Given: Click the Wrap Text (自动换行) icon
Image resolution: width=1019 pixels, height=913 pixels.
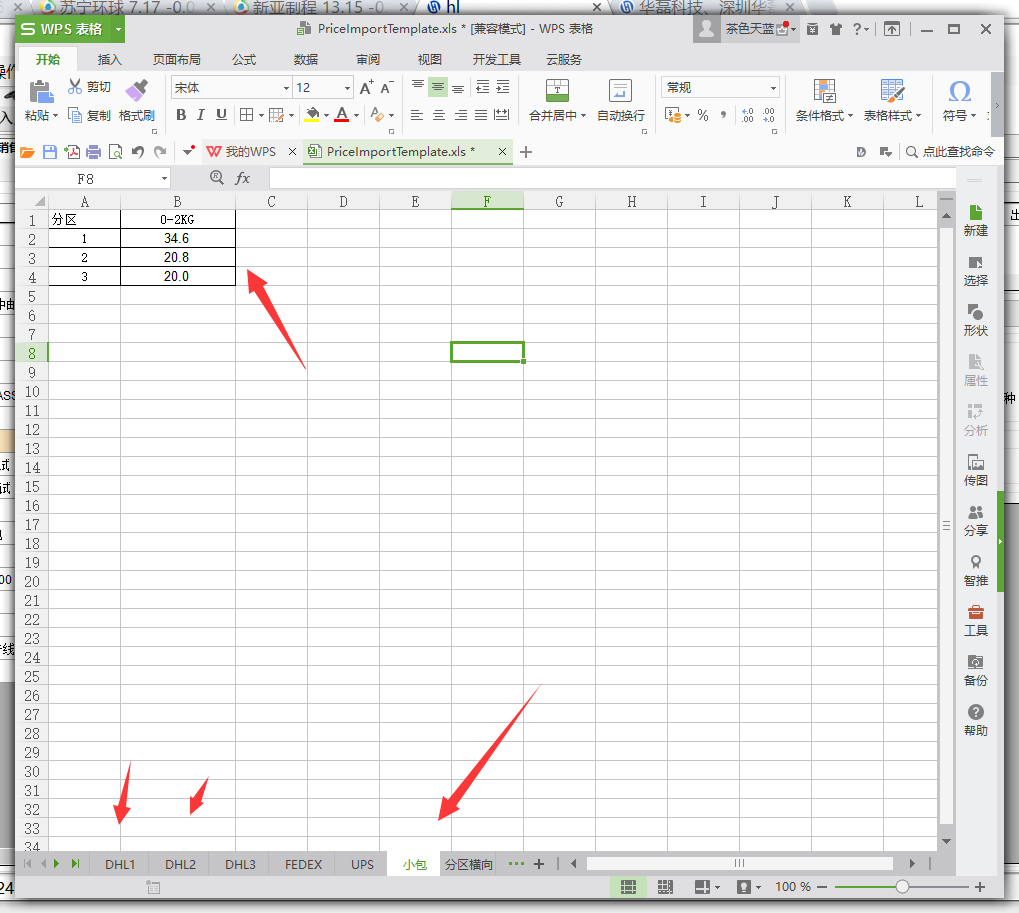Looking at the screenshot, I should coord(620,91).
